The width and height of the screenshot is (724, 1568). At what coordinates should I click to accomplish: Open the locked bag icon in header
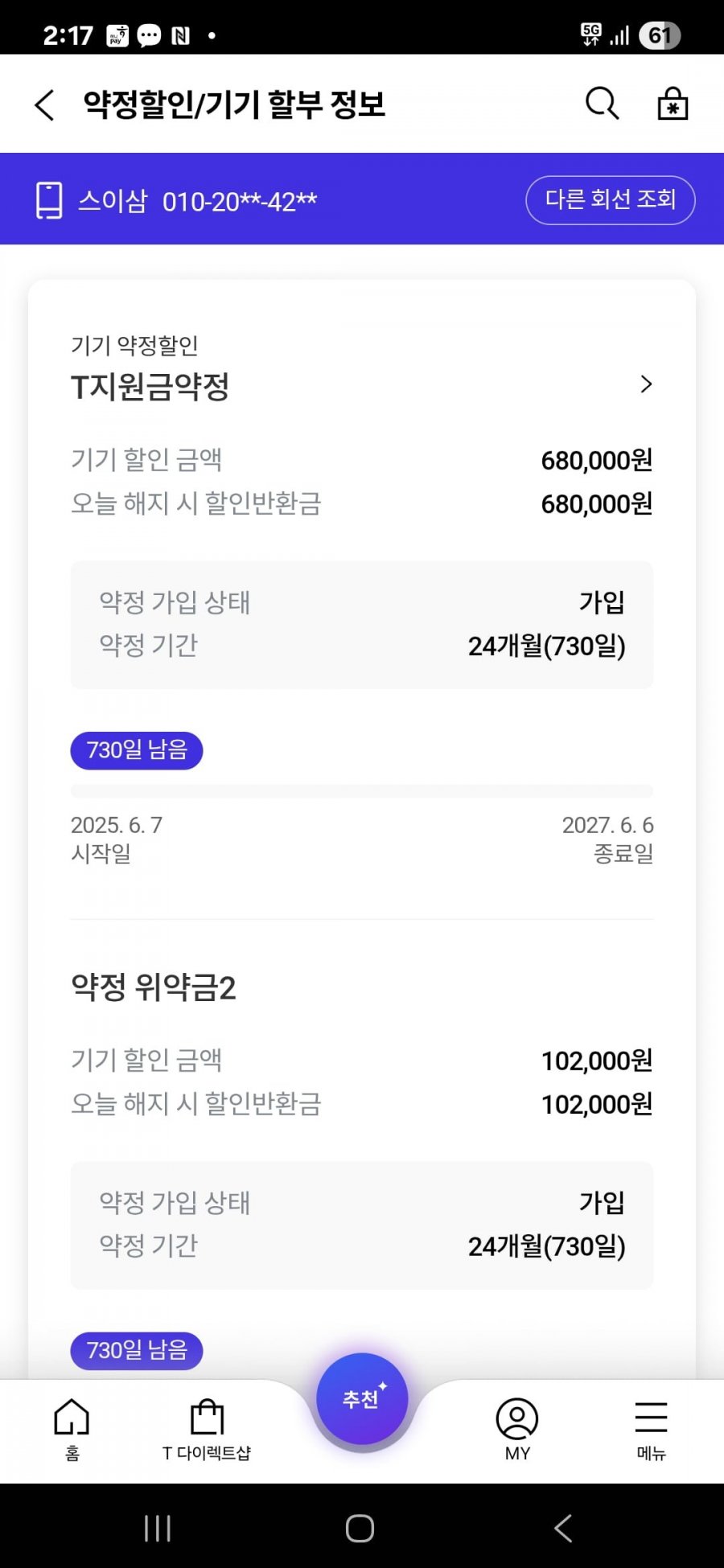[673, 104]
